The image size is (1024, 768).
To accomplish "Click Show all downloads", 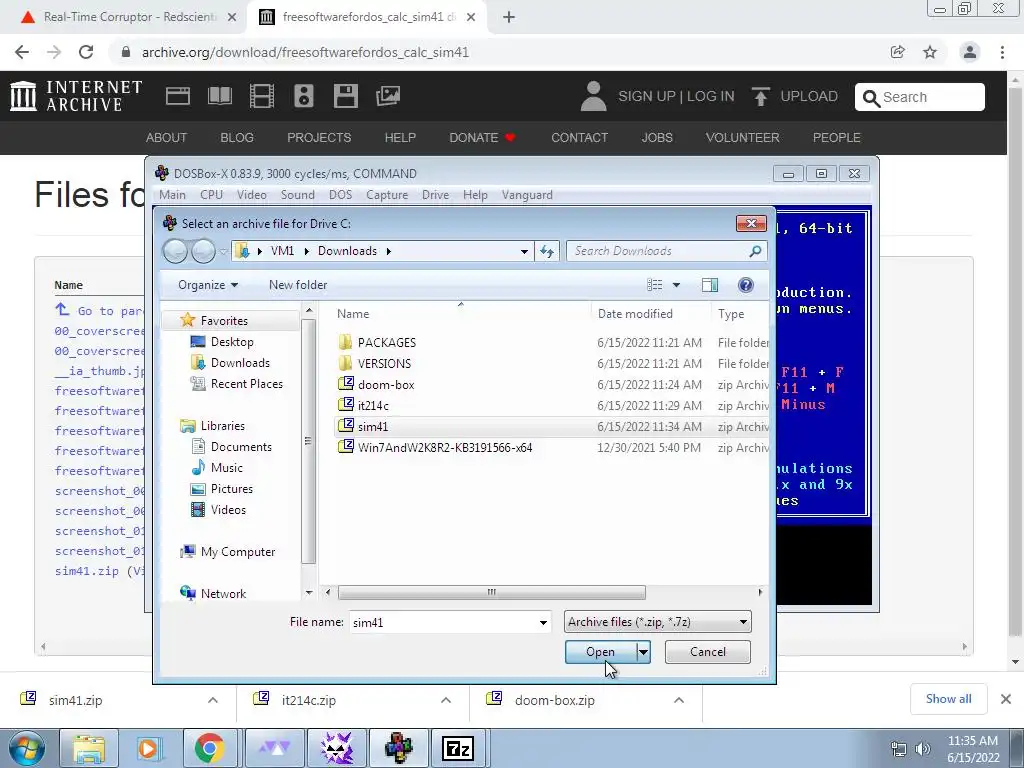I will 949,699.
